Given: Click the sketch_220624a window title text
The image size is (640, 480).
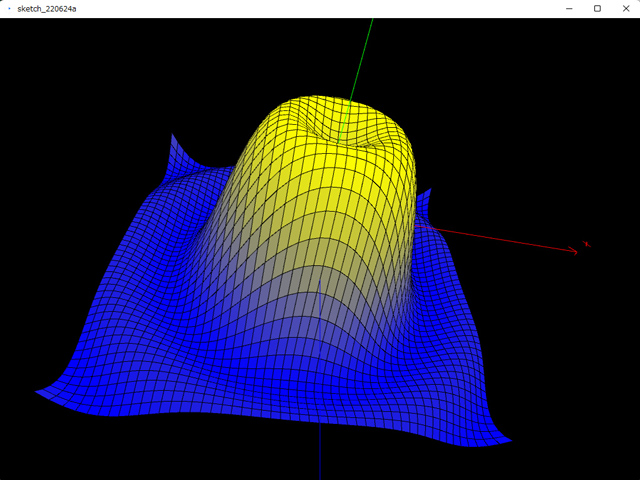Looking at the screenshot, I should pos(46,8).
